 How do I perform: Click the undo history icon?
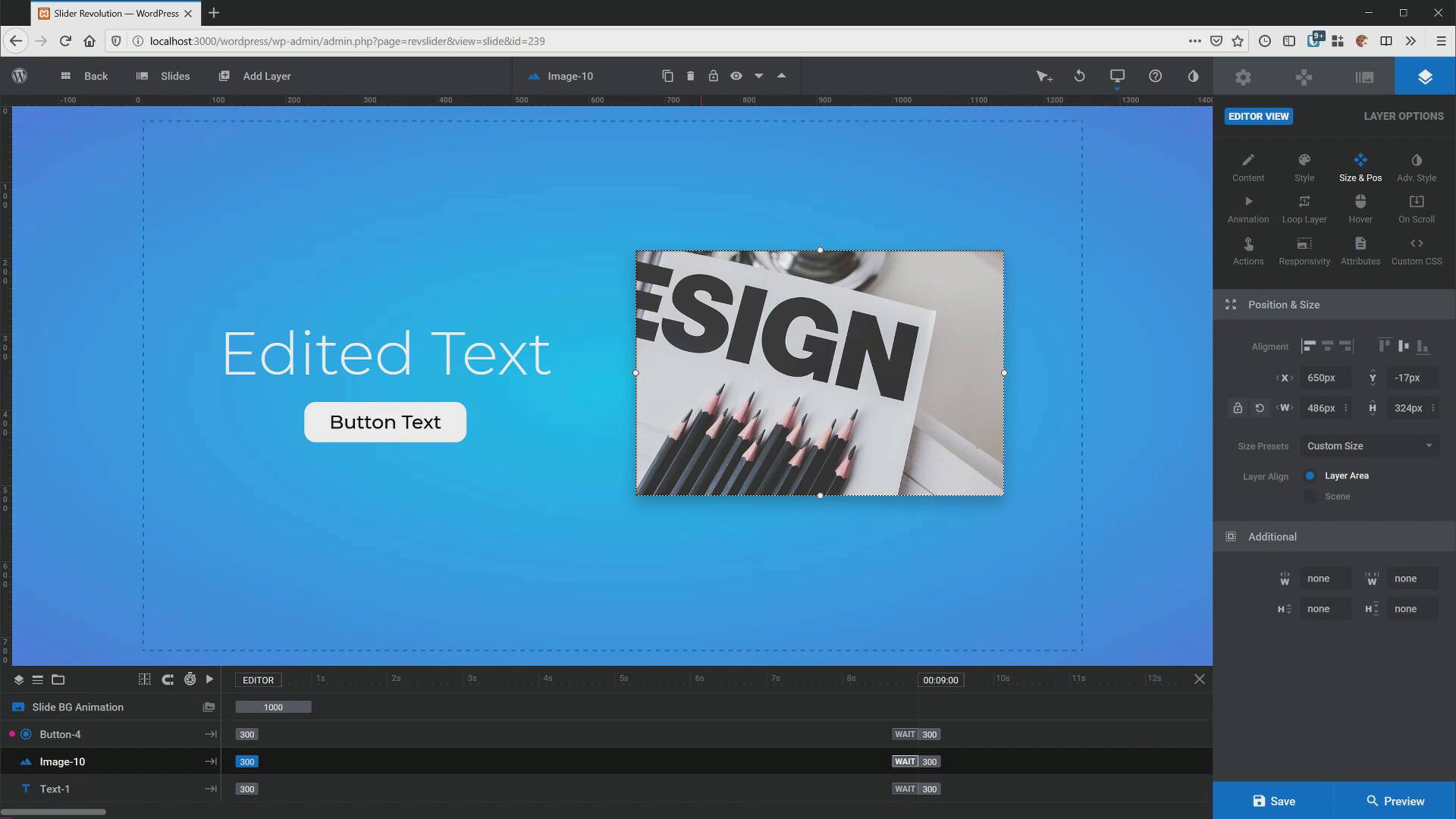coord(1079,76)
